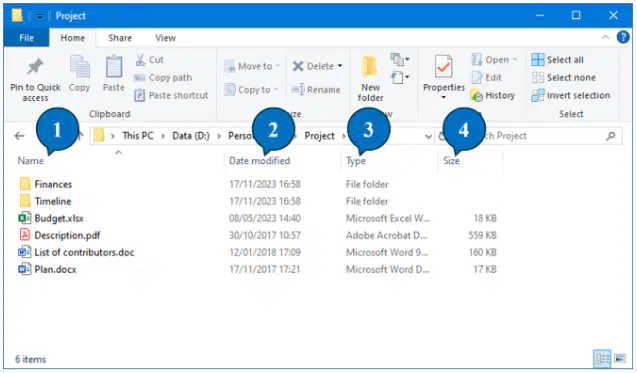Switch to the Share tab

tap(120, 38)
